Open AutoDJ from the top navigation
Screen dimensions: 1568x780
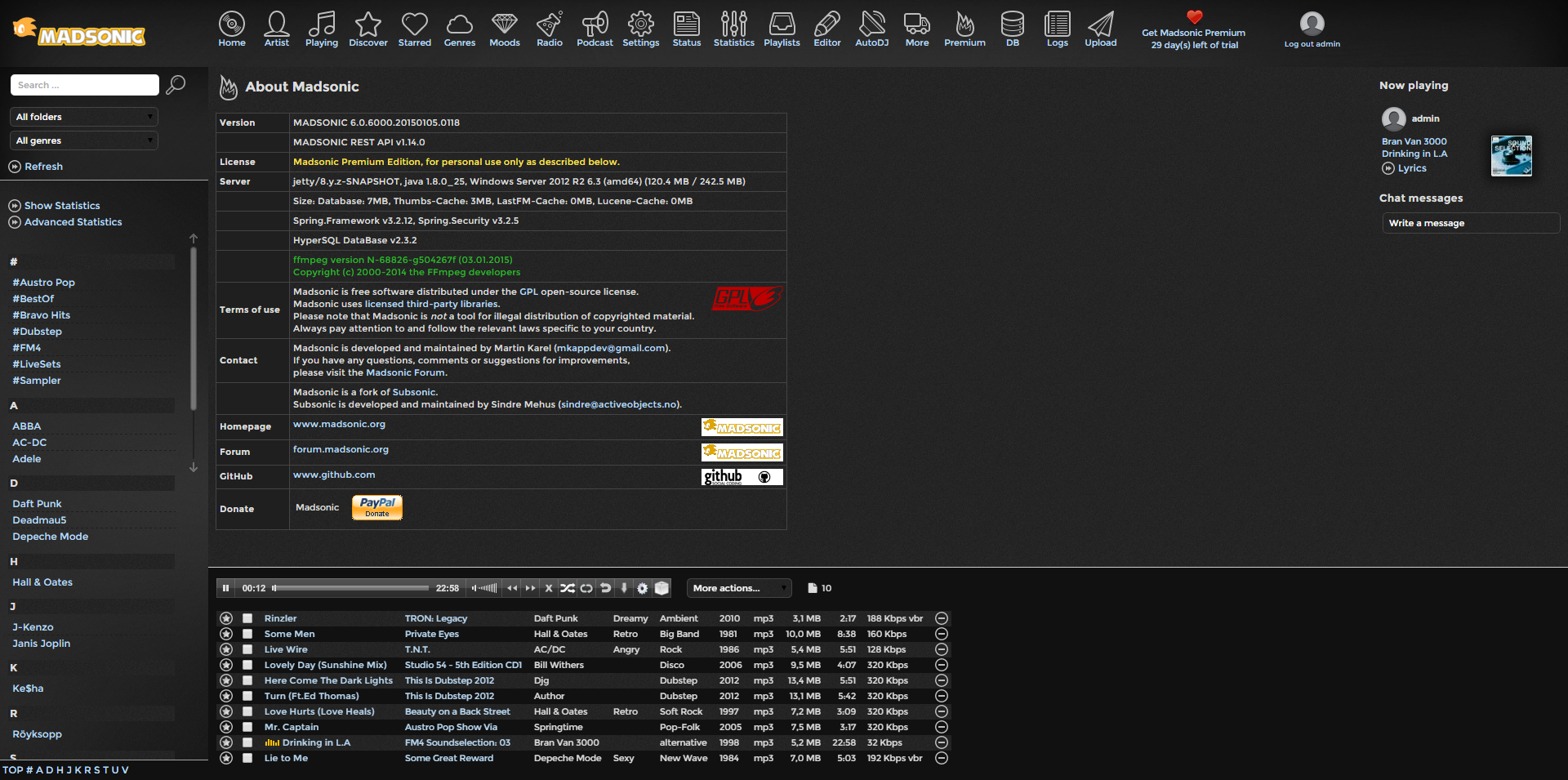(871, 29)
